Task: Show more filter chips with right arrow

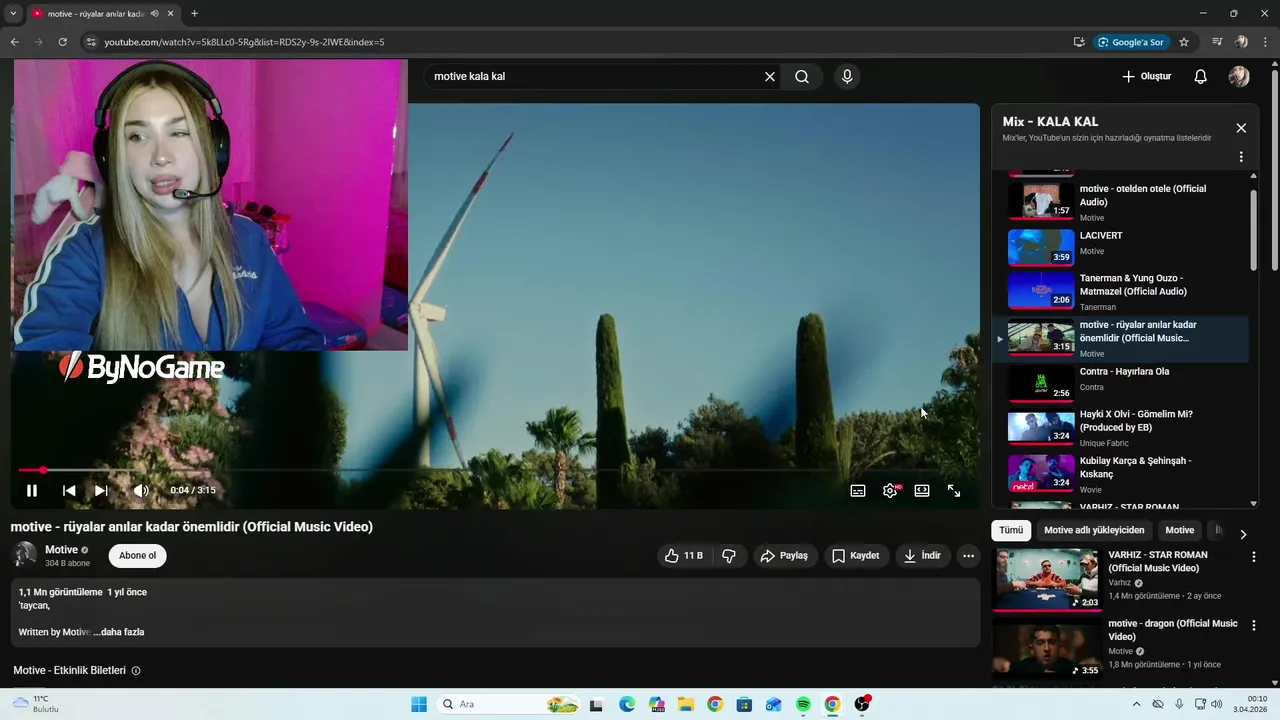Action: tap(1243, 534)
